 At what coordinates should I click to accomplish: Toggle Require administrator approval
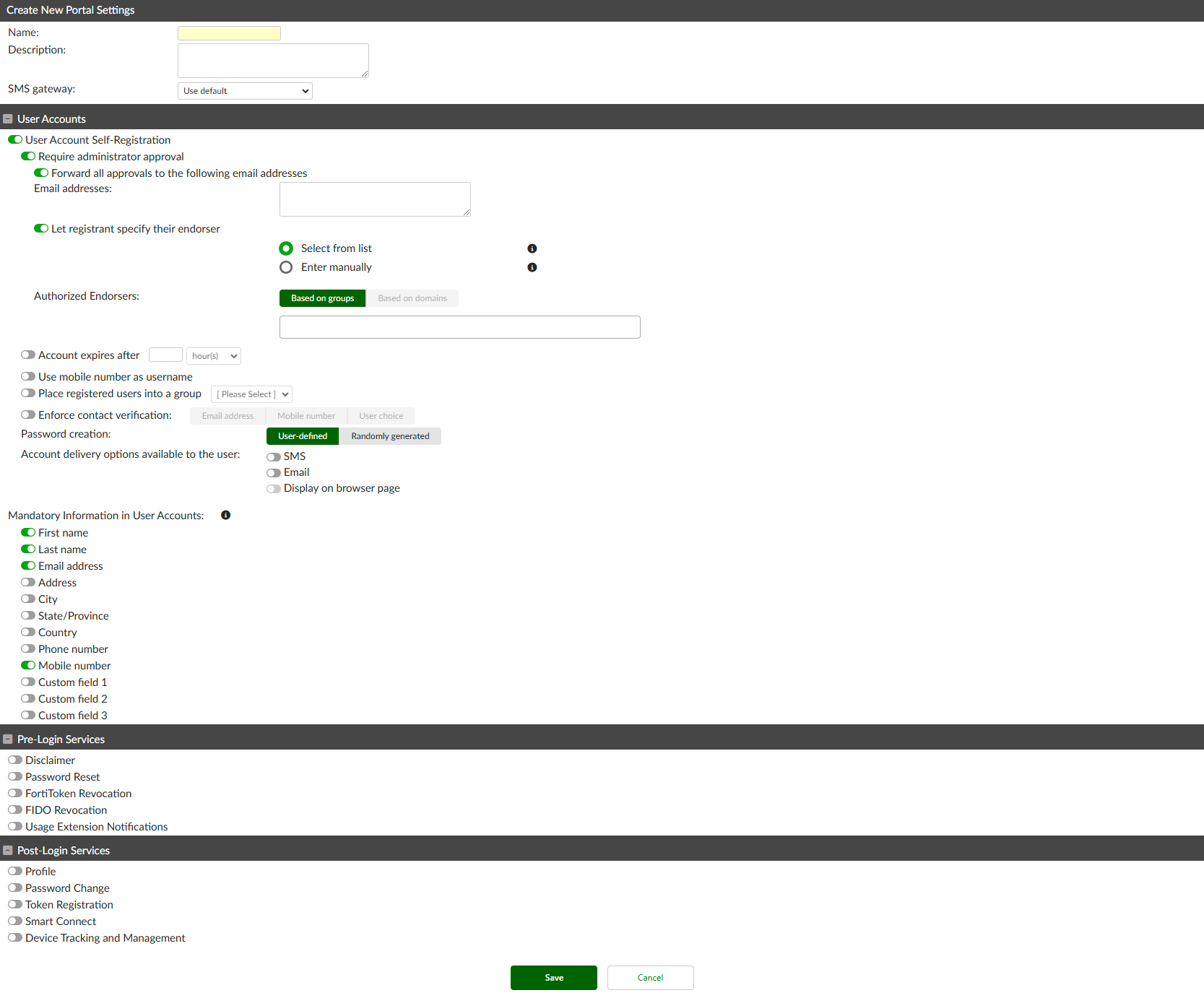pyautogui.click(x=28, y=157)
